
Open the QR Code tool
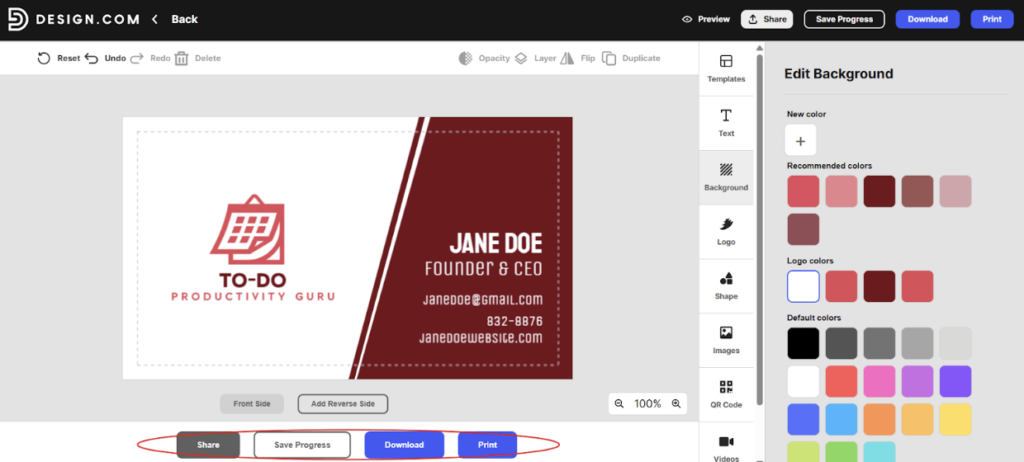tap(726, 394)
